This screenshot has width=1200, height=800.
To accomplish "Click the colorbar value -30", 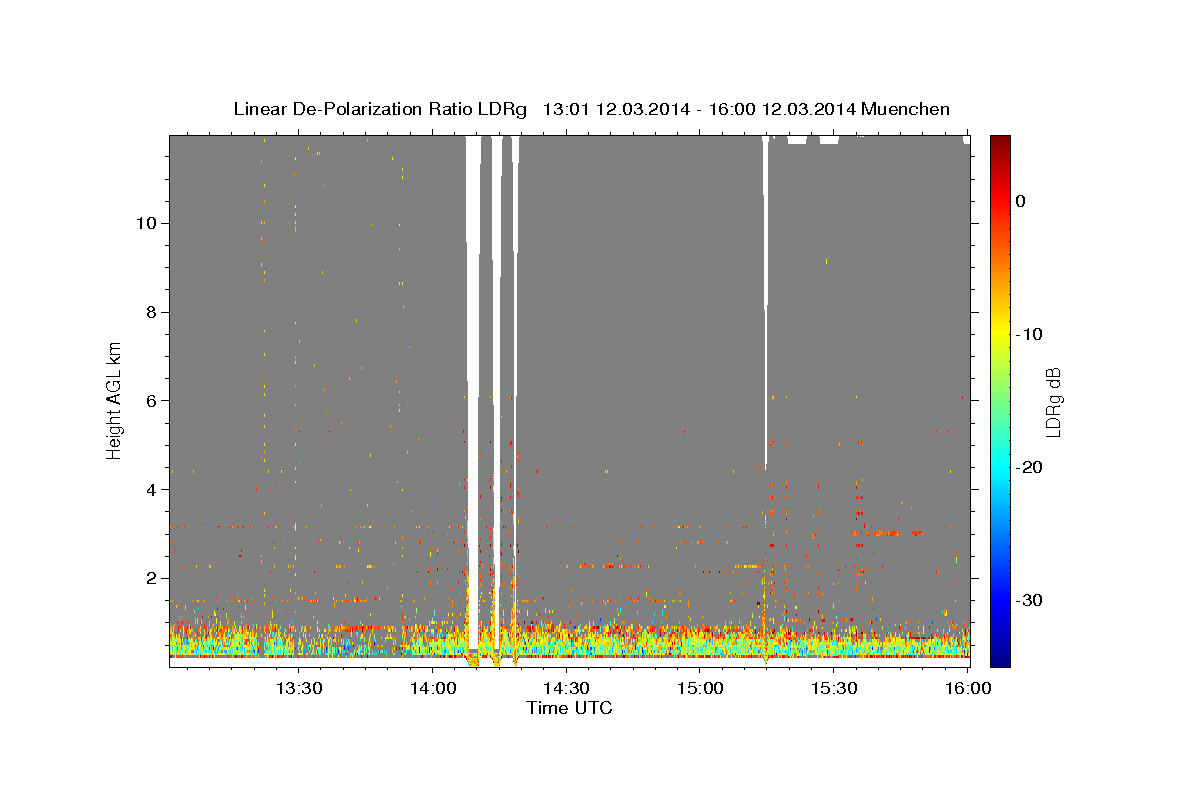I will pyautogui.click(x=1030, y=600).
